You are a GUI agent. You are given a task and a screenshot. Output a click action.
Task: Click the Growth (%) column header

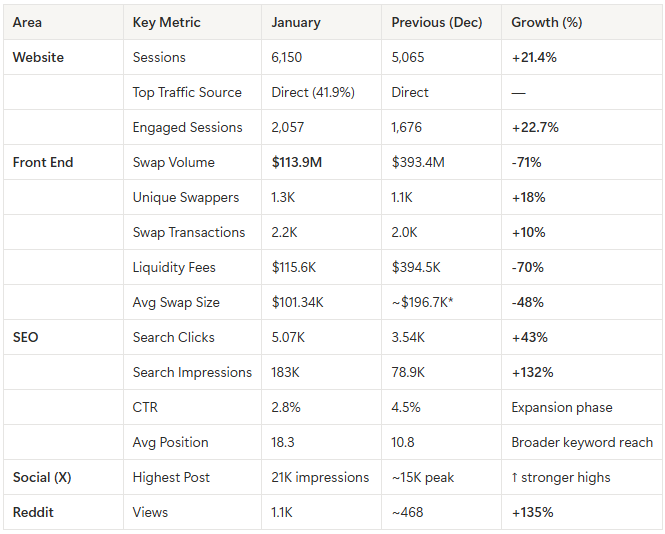547,22
